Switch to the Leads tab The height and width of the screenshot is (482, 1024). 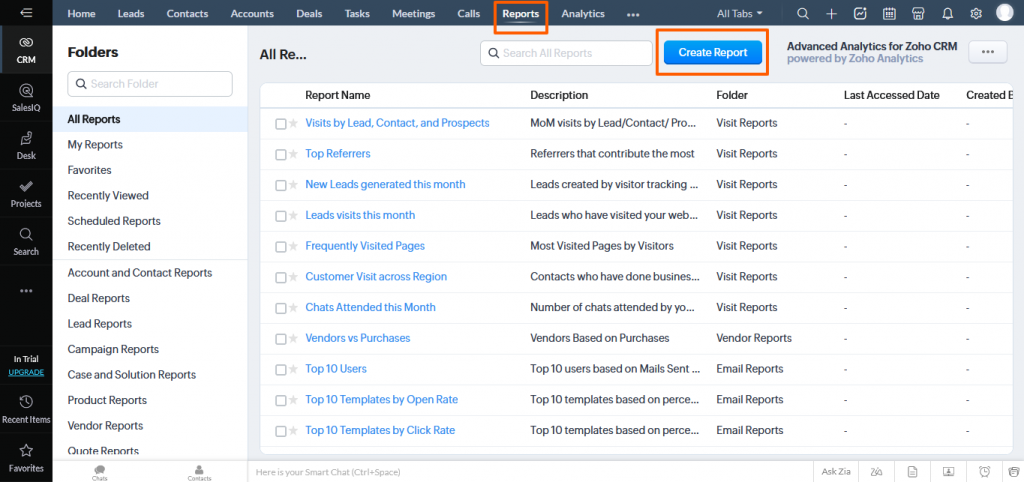point(131,13)
